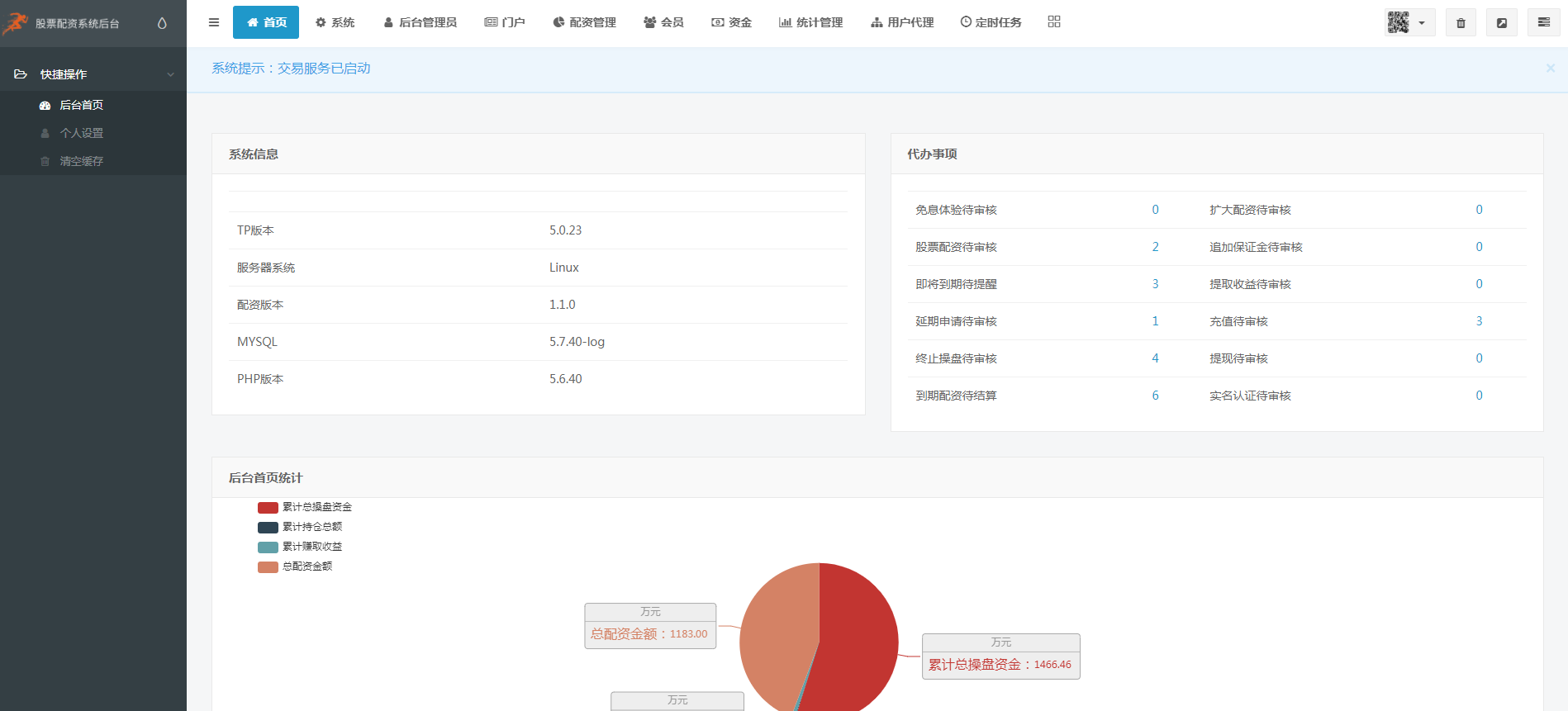Open the four-squares grid icon in navbar
The width and height of the screenshot is (1568, 711).
pyautogui.click(x=1053, y=22)
